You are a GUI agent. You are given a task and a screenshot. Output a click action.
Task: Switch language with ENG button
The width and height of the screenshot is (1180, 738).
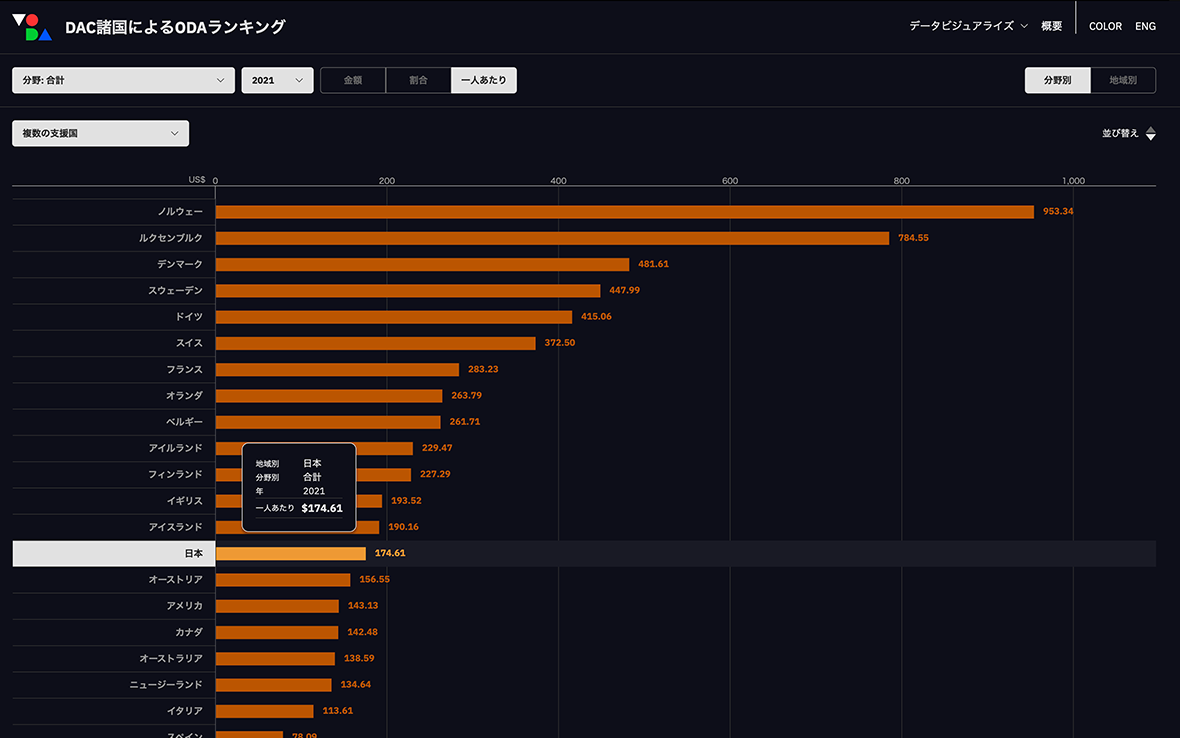pos(1145,26)
